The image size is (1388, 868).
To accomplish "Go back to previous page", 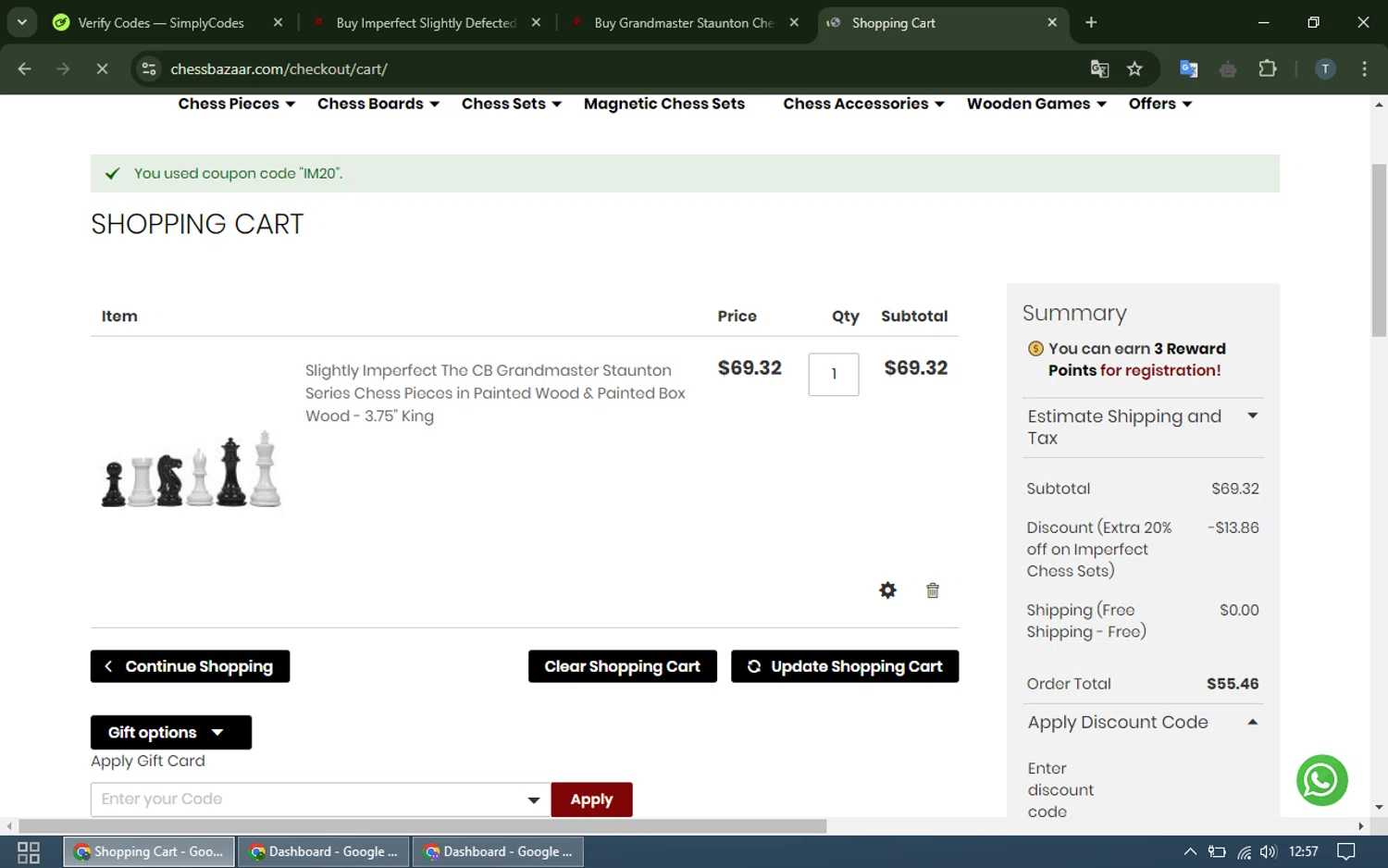I will pyautogui.click(x=25, y=68).
